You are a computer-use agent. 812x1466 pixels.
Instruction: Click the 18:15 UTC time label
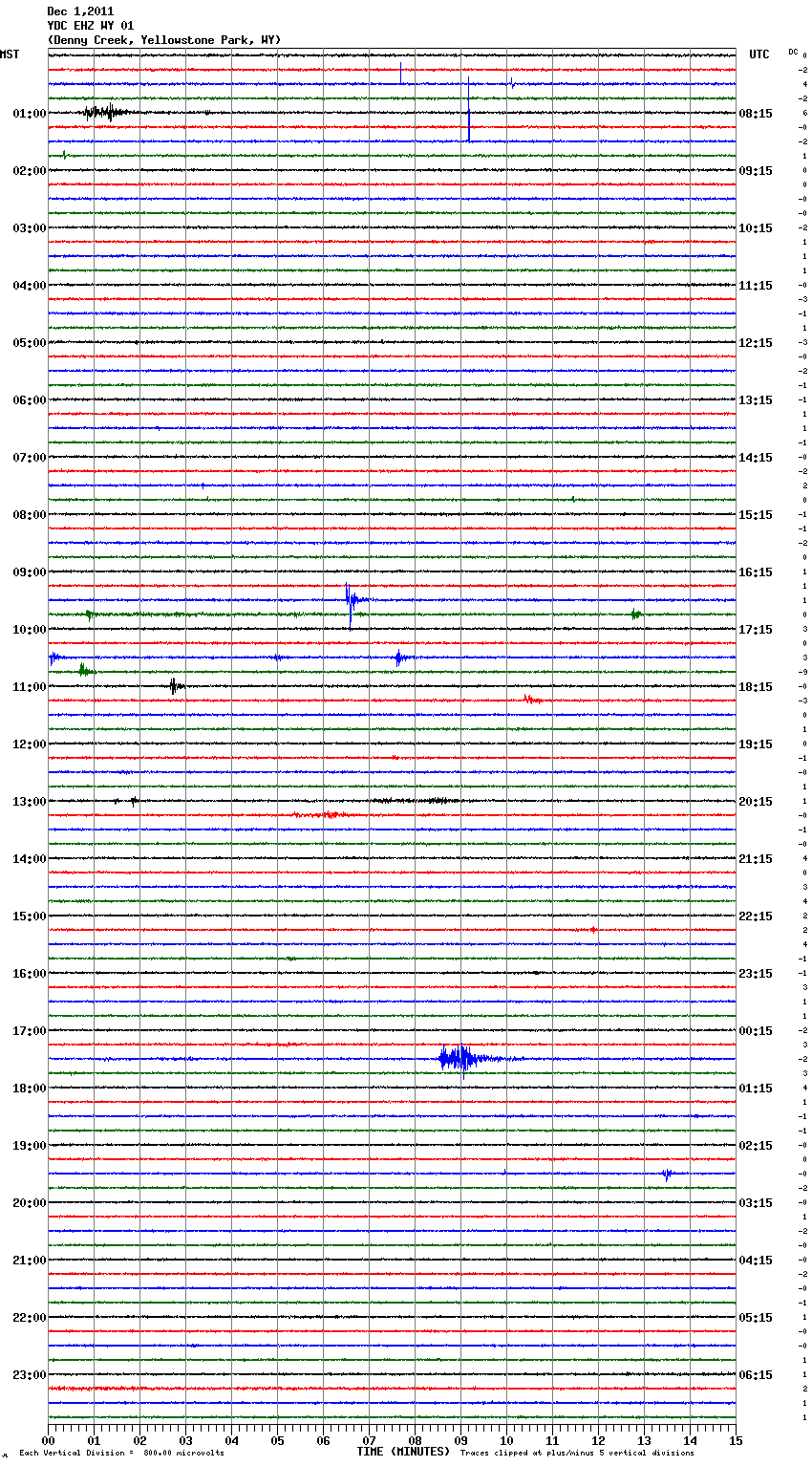756,687
